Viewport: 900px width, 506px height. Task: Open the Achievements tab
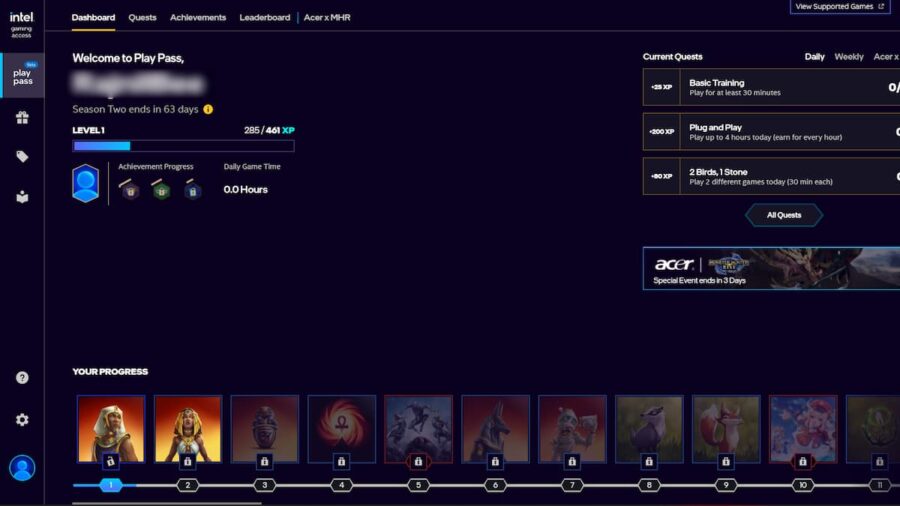click(198, 17)
